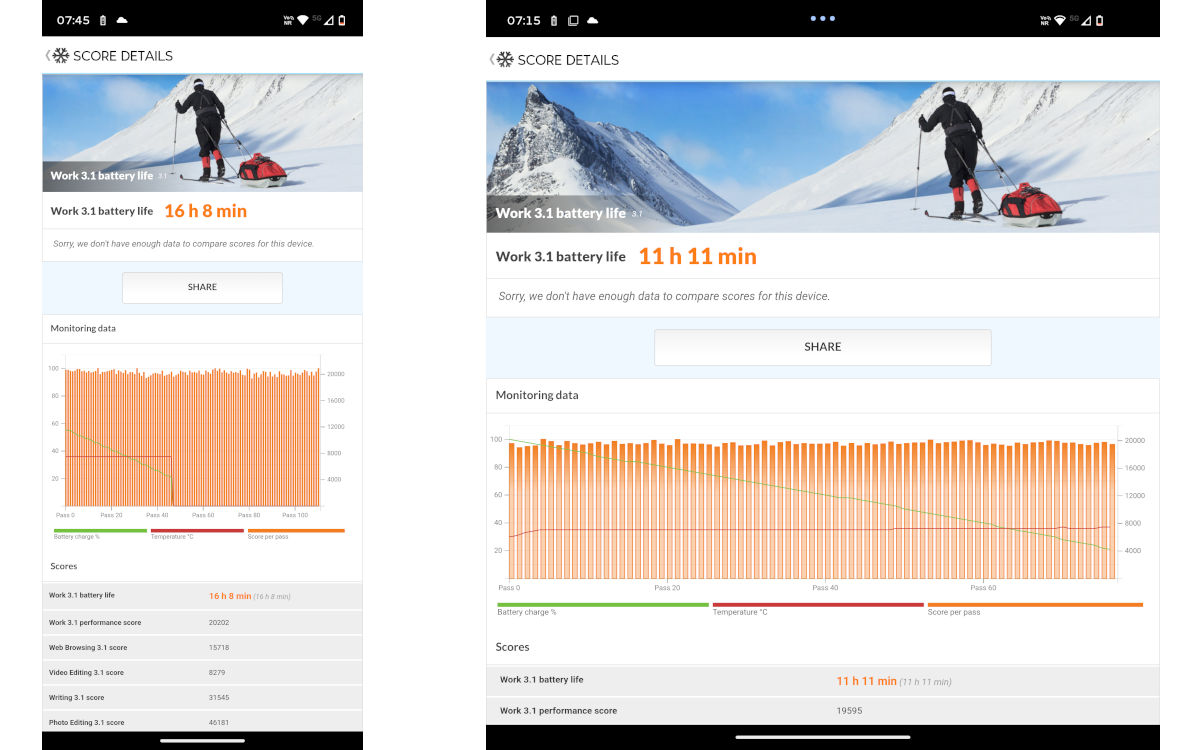Tap back arrow in the 07:15 screen header
The width and height of the screenshot is (1200, 750).
[x=491, y=60]
